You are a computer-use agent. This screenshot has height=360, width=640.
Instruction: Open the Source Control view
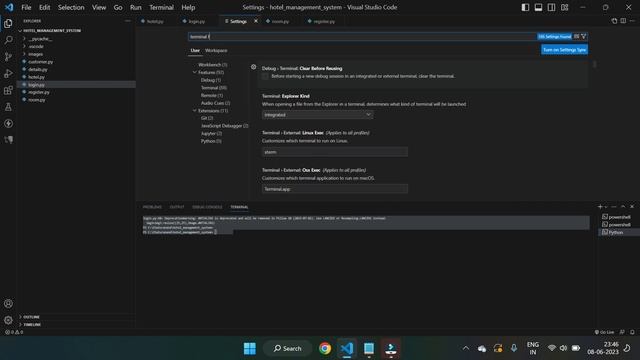coord(8,57)
